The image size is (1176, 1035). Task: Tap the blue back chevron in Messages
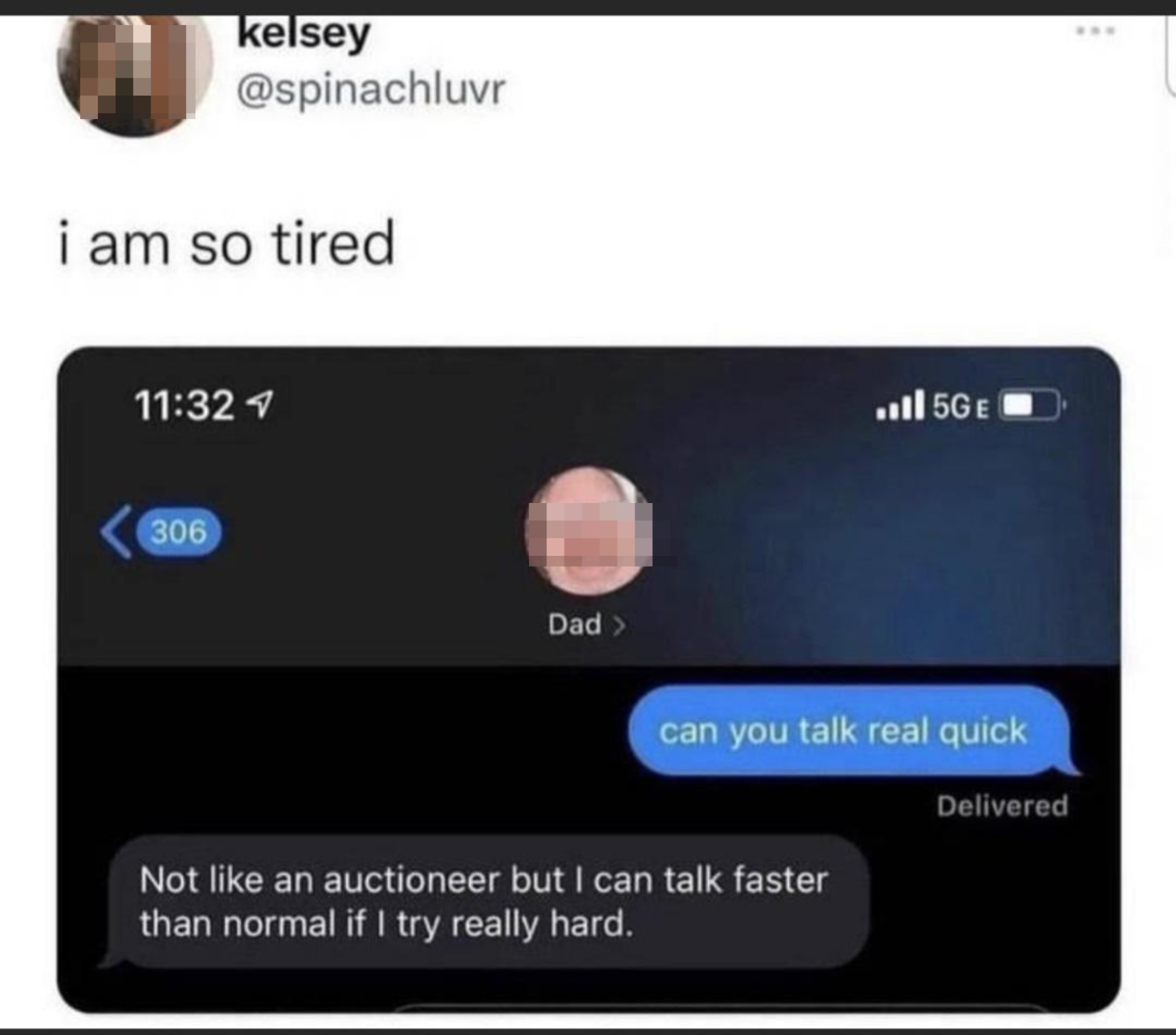[117, 531]
